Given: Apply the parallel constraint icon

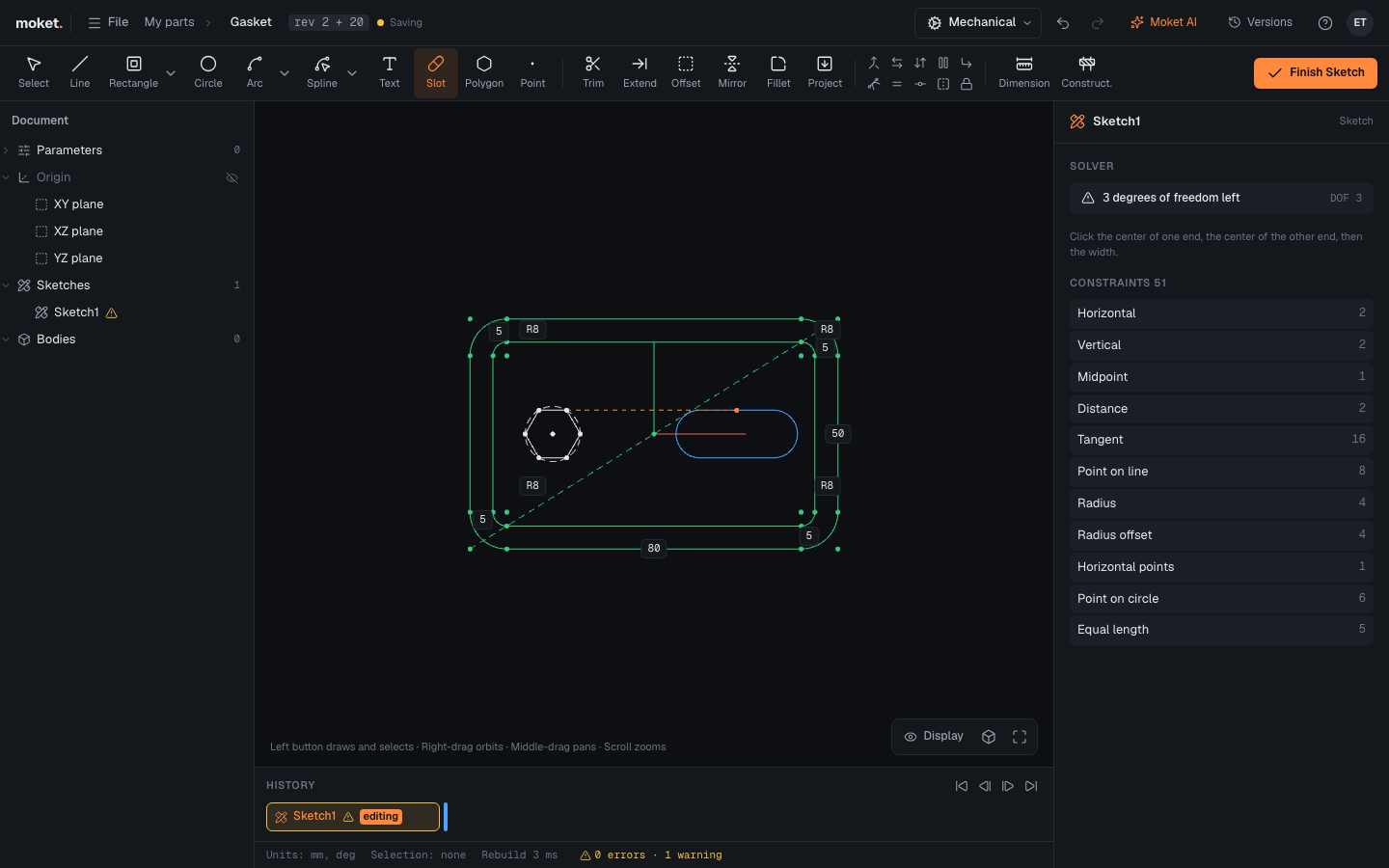Looking at the screenshot, I should click(943, 63).
